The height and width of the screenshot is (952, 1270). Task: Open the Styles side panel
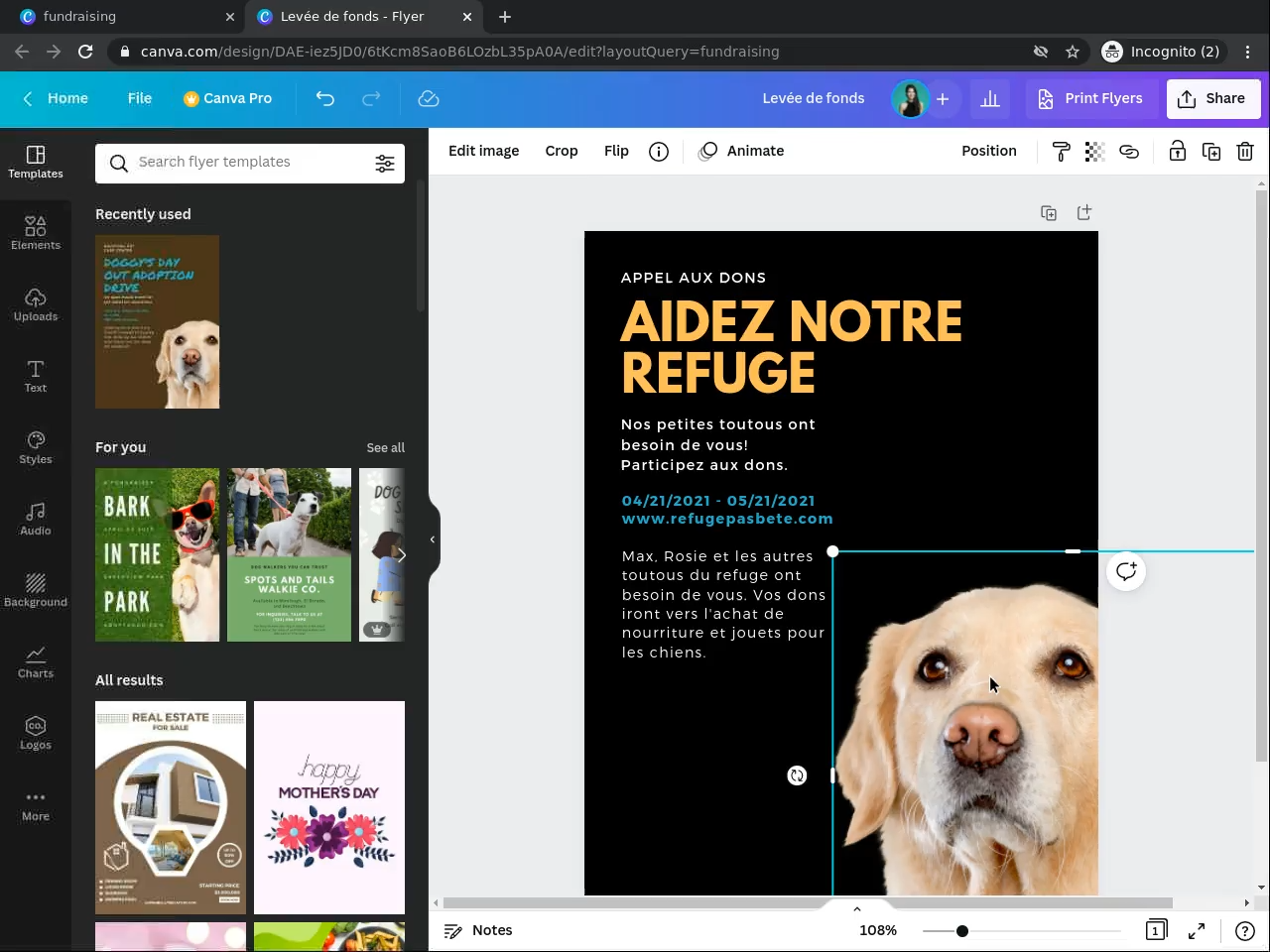(x=36, y=447)
